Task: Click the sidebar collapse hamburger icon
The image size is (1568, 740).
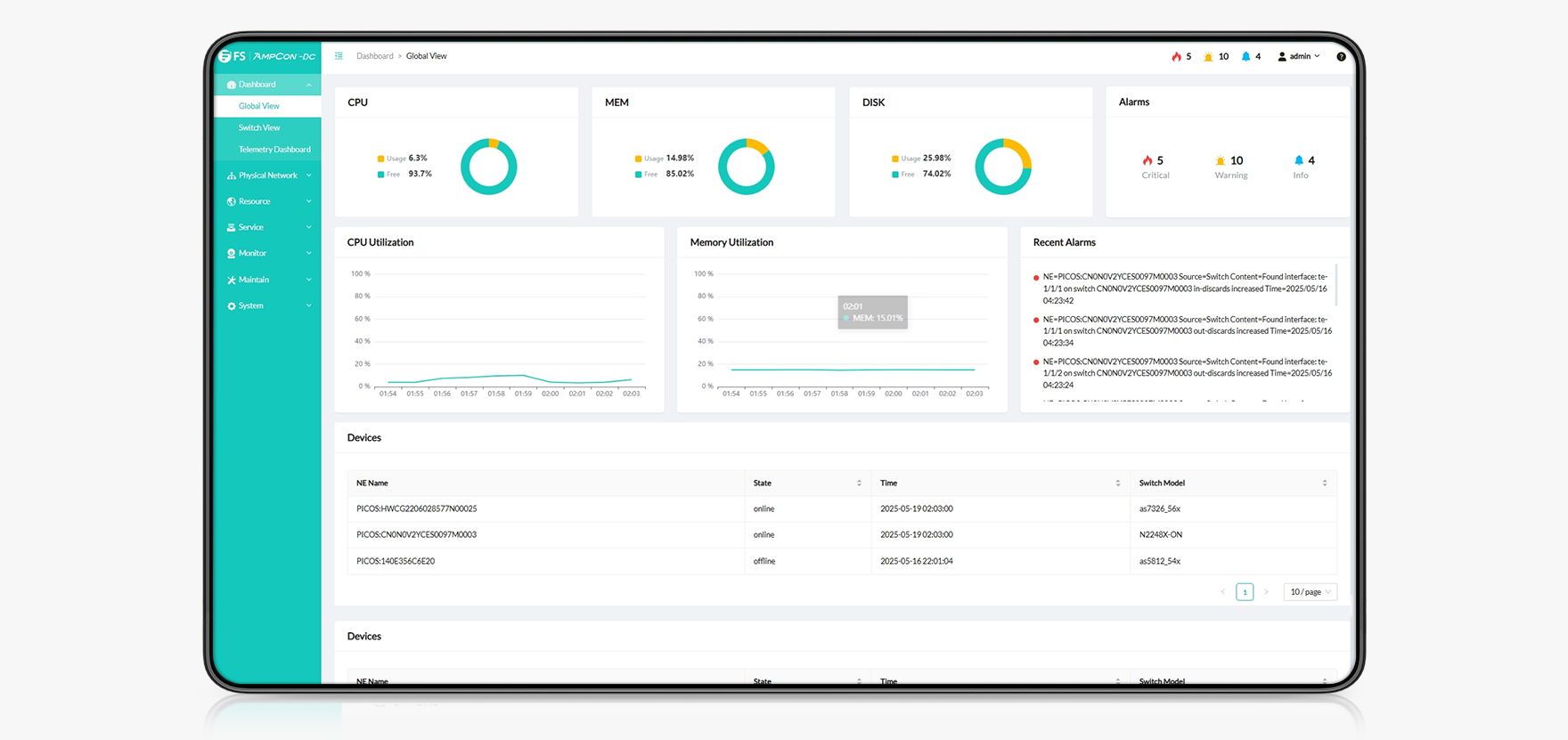Action: (339, 56)
